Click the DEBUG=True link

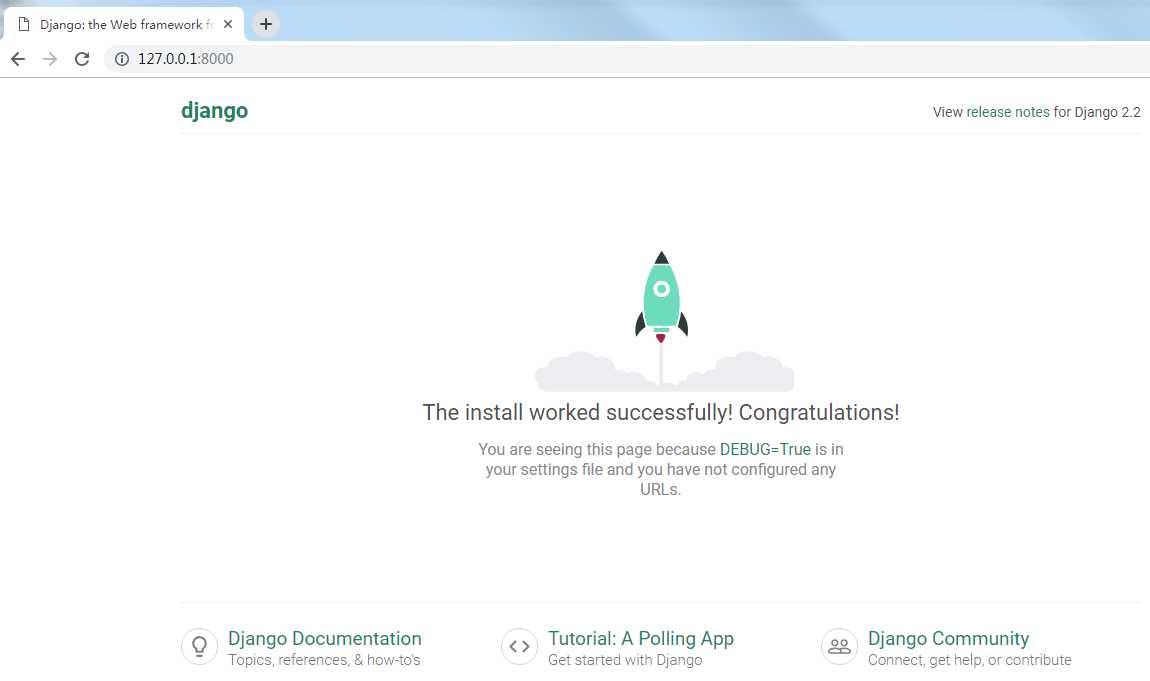pos(765,449)
